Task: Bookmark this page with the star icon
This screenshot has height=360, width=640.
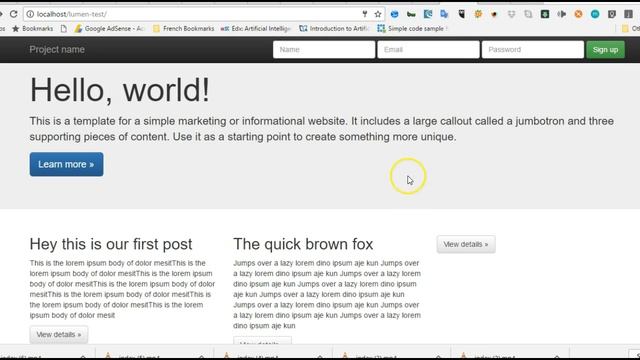Action: [x=378, y=14]
